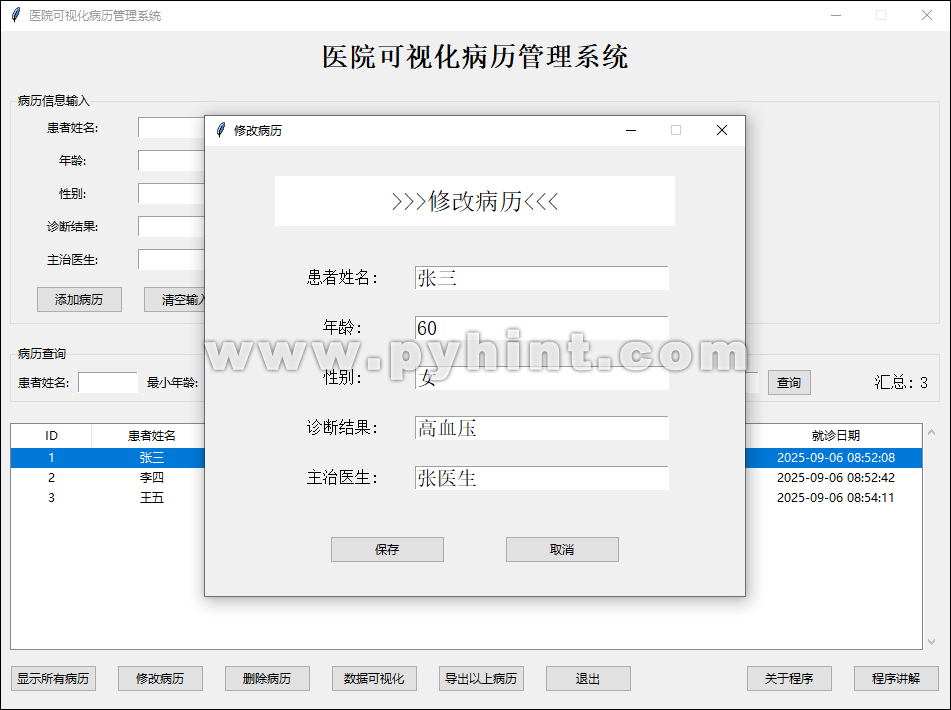
Task: Click the 患者姓名 query input field in main window
Action: [x=108, y=383]
